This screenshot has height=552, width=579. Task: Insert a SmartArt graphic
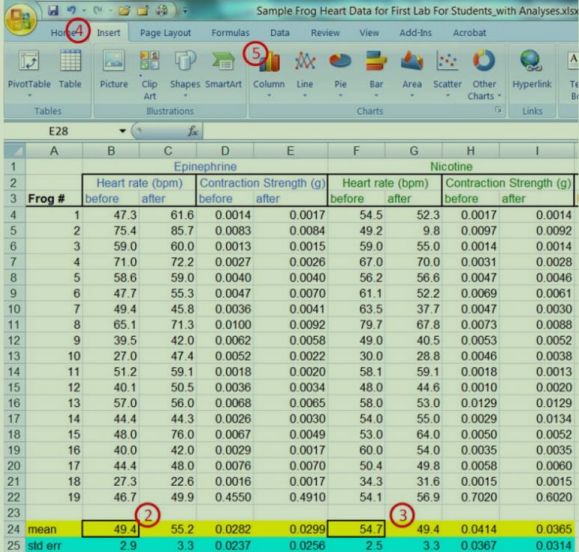223,70
